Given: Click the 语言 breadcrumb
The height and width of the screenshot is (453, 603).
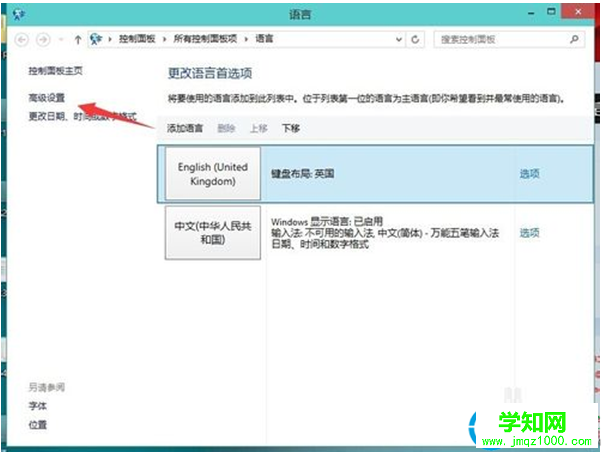Looking at the screenshot, I should point(264,39).
